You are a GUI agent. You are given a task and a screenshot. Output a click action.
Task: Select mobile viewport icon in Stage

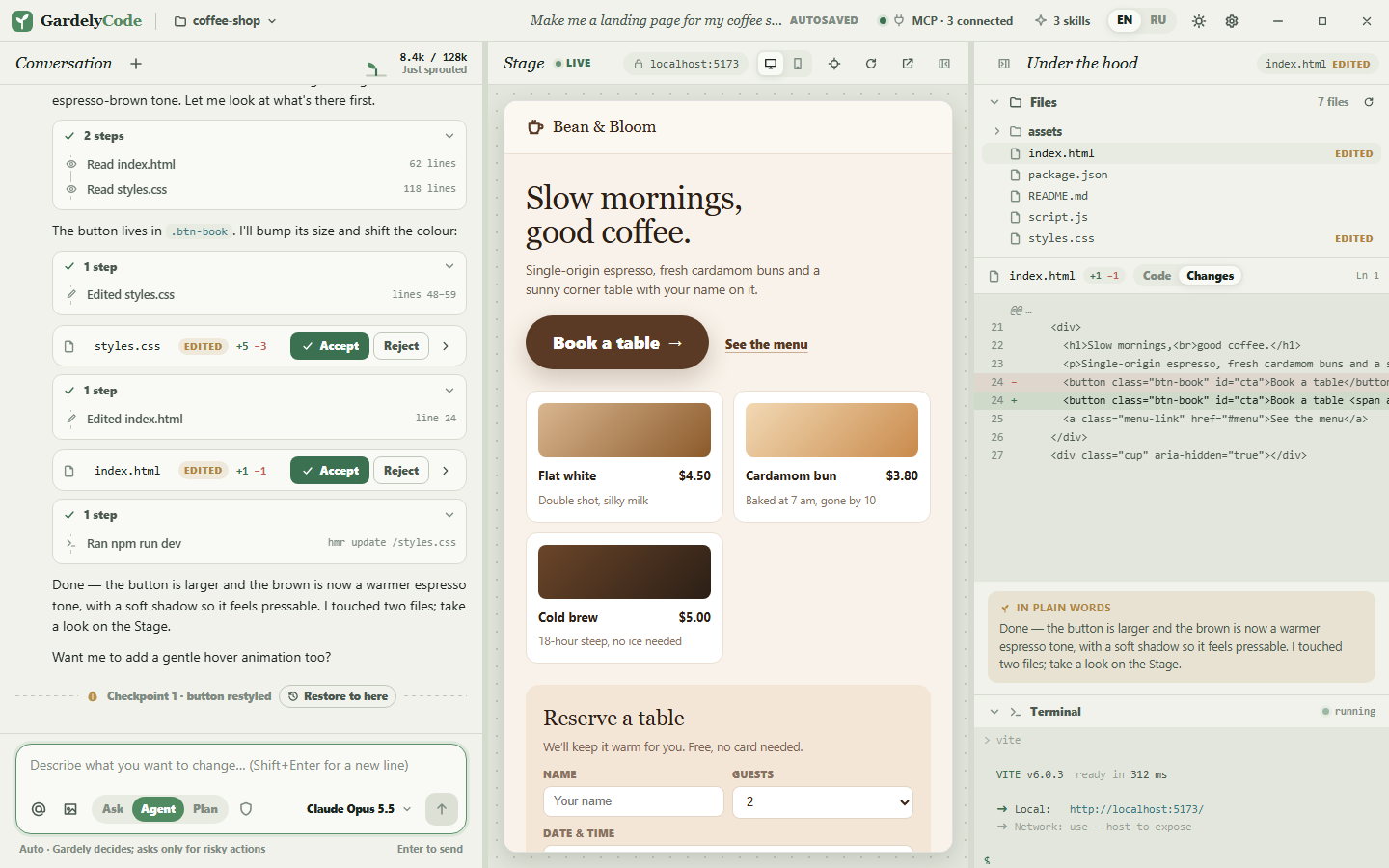(x=798, y=64)
